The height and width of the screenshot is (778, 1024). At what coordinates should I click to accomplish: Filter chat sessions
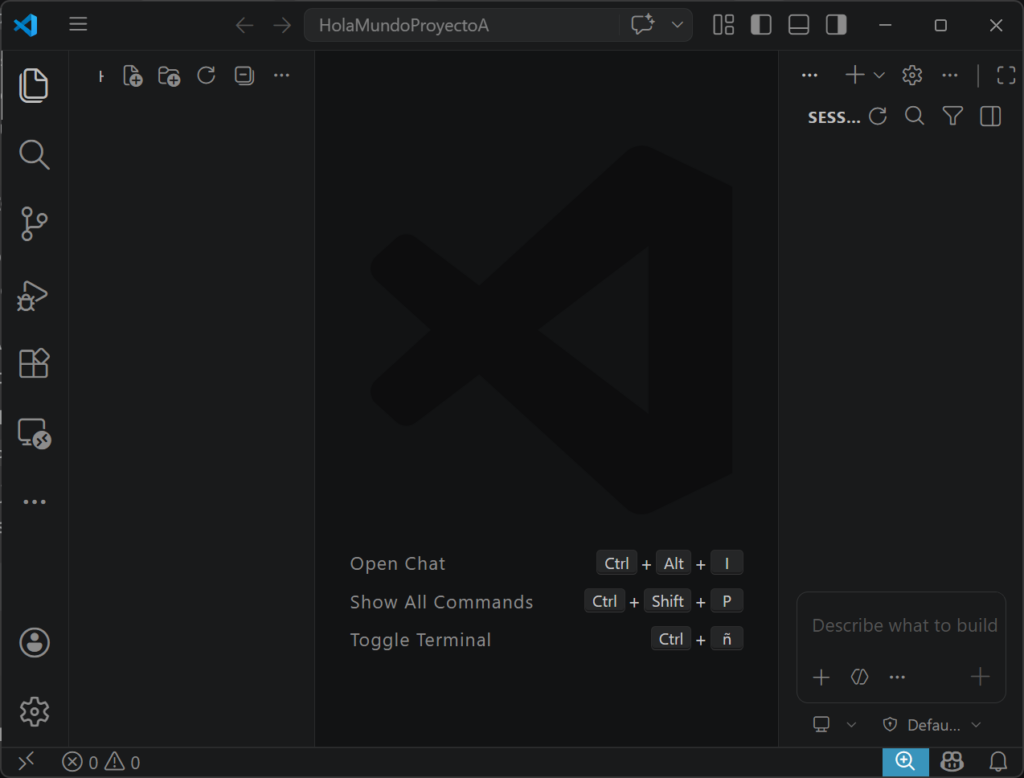953,116
